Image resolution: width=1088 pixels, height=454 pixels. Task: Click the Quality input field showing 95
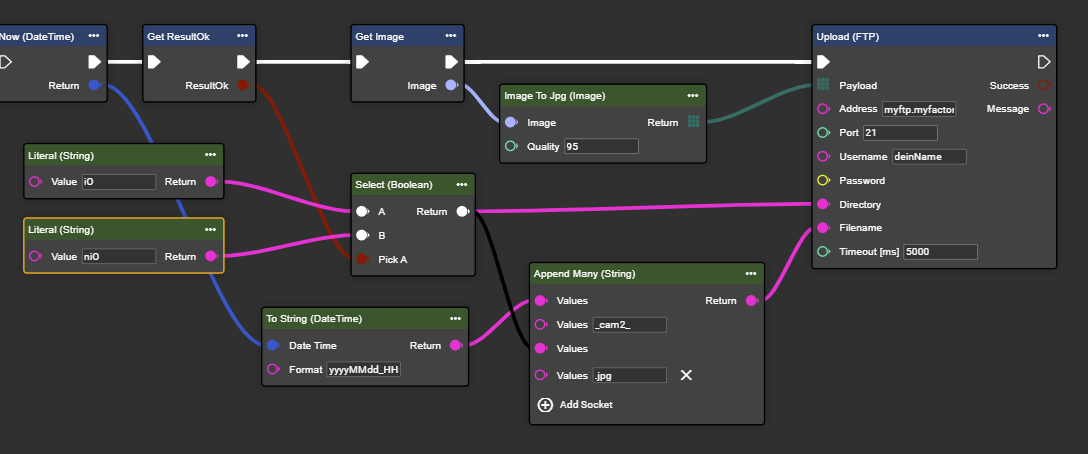[600, 147]
